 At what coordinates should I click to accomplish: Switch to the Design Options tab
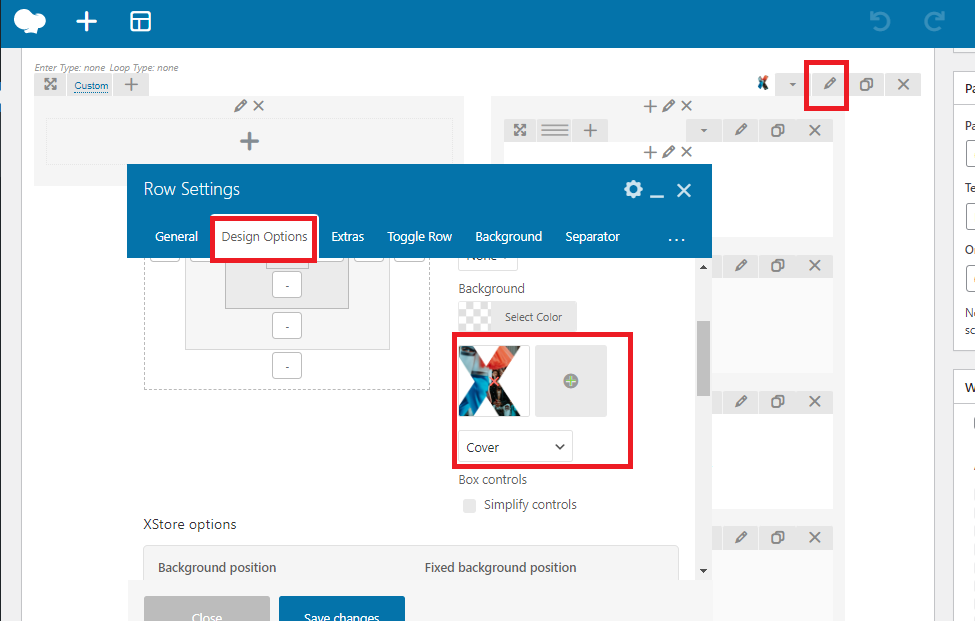coord(264,236)
